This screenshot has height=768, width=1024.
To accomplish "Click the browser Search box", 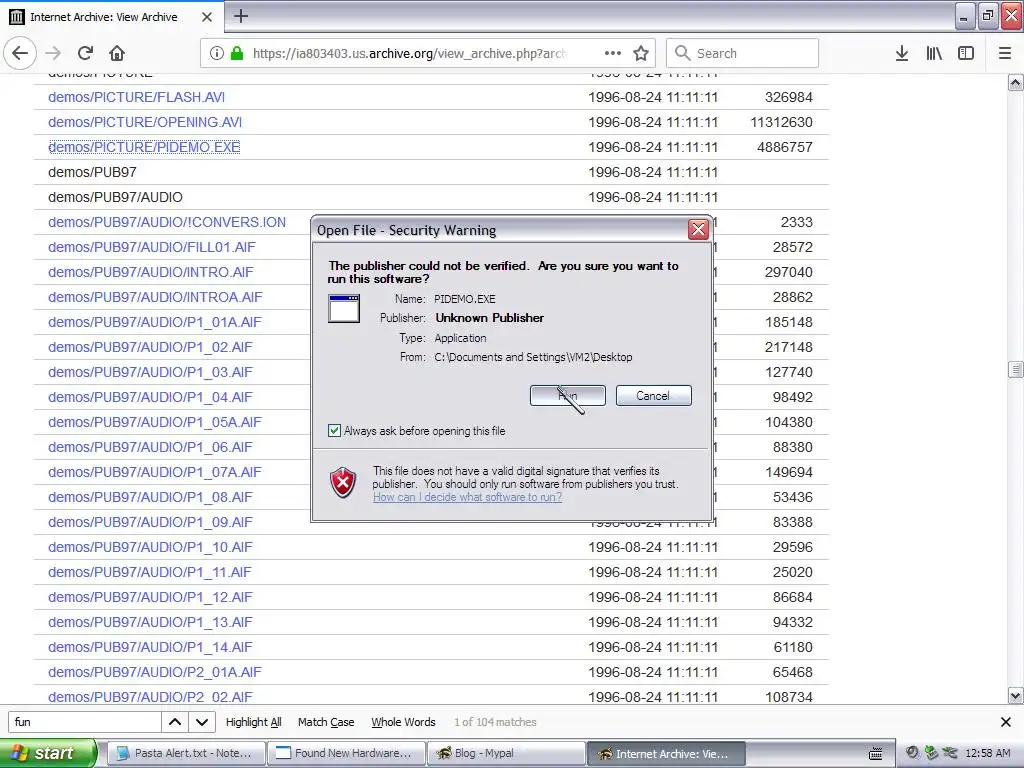I will pos(743,53).
